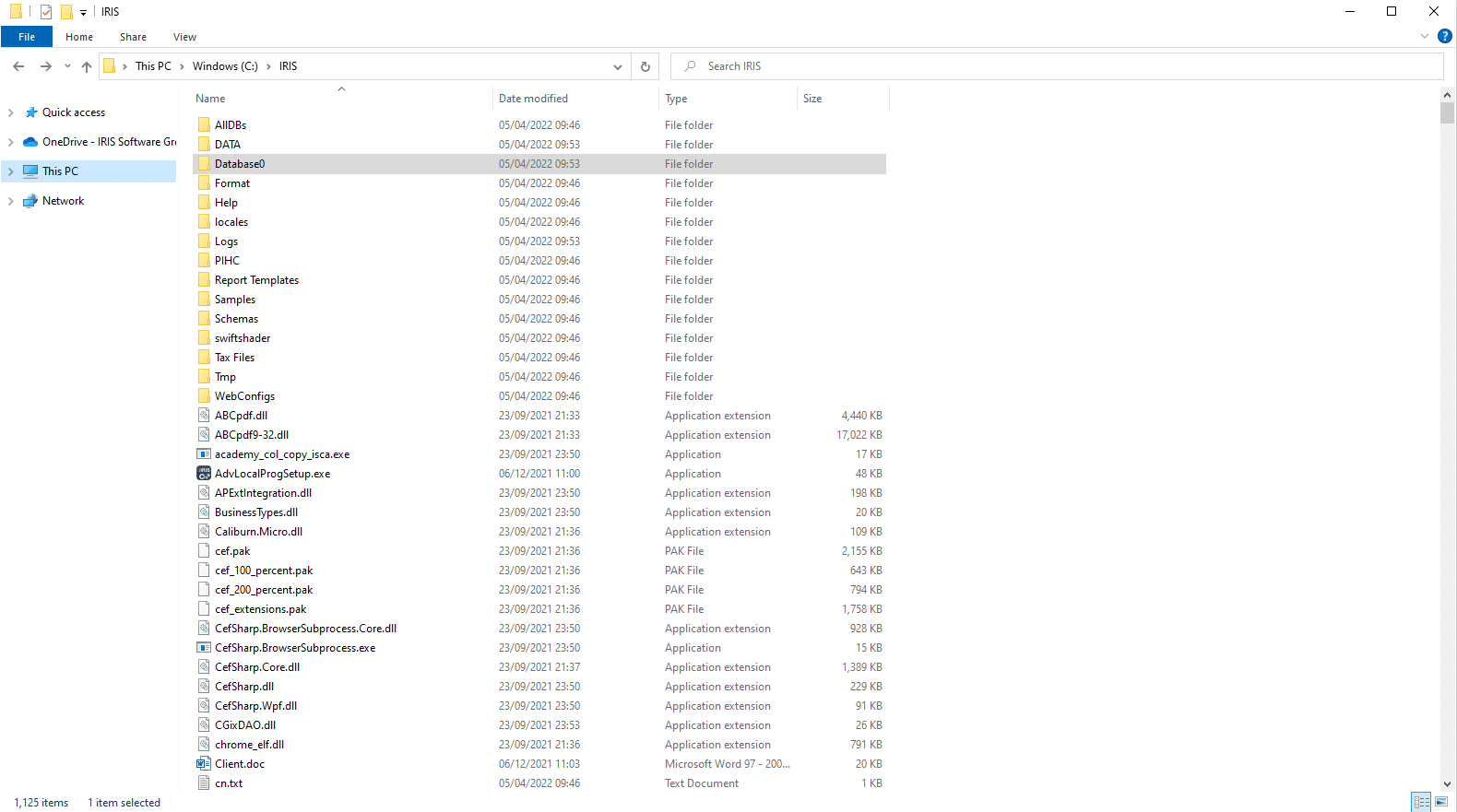Screen dimensions: 1457x812
Task: Open the recent locations dropdown arrow
Action: point(67,66)
